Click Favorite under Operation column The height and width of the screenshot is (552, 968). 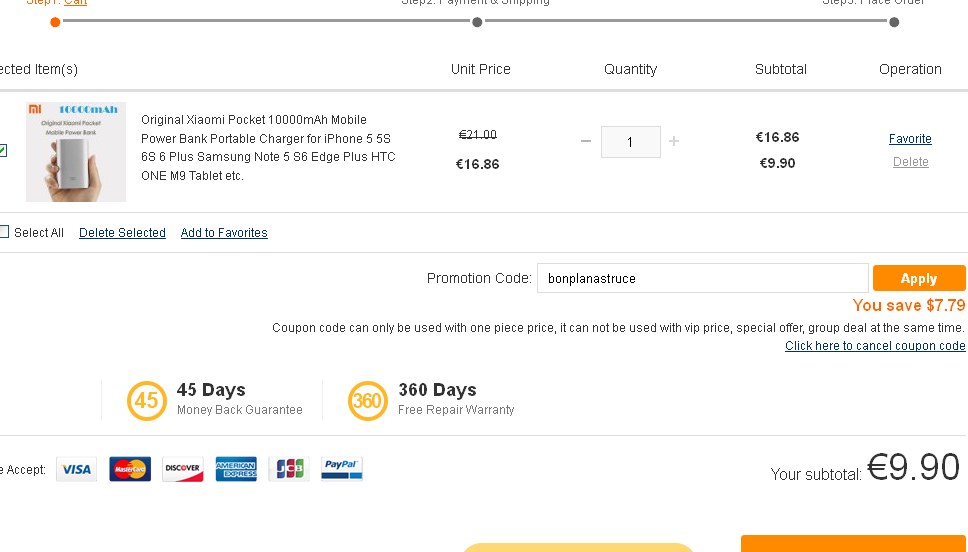(x=910, y=139)
